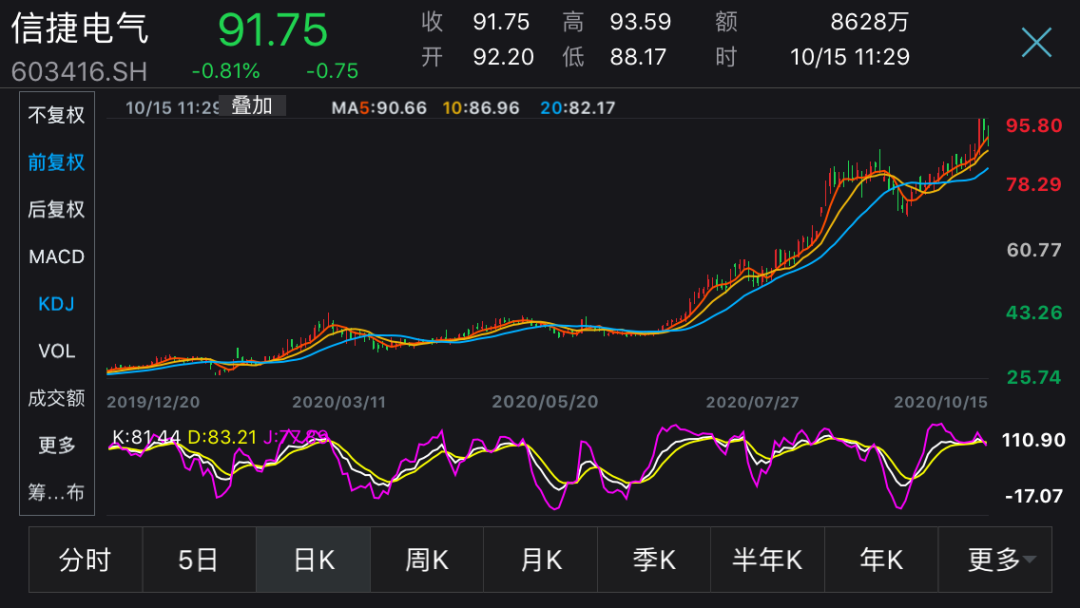1080x608 pixels.
Task: Click turnover amount 8628万
Action: tap(870, 22)
